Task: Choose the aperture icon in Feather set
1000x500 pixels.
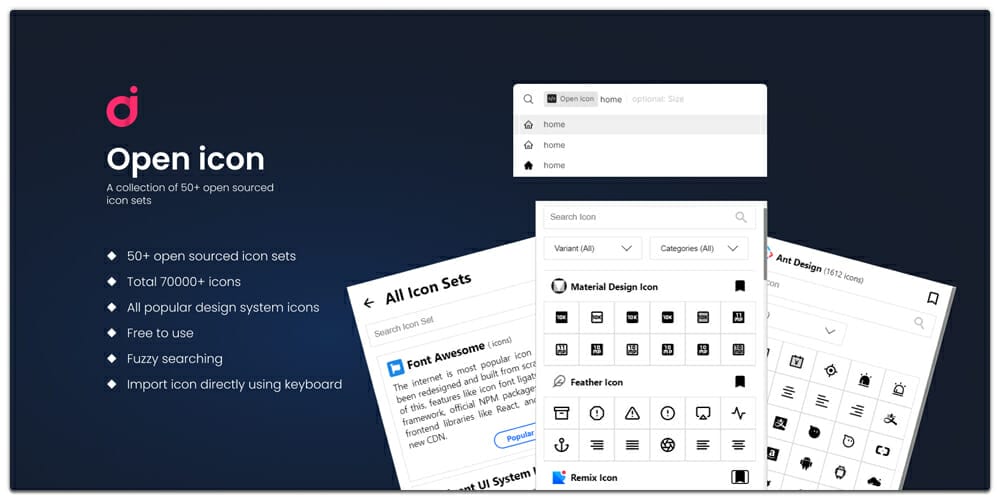Action: [668, 445]
